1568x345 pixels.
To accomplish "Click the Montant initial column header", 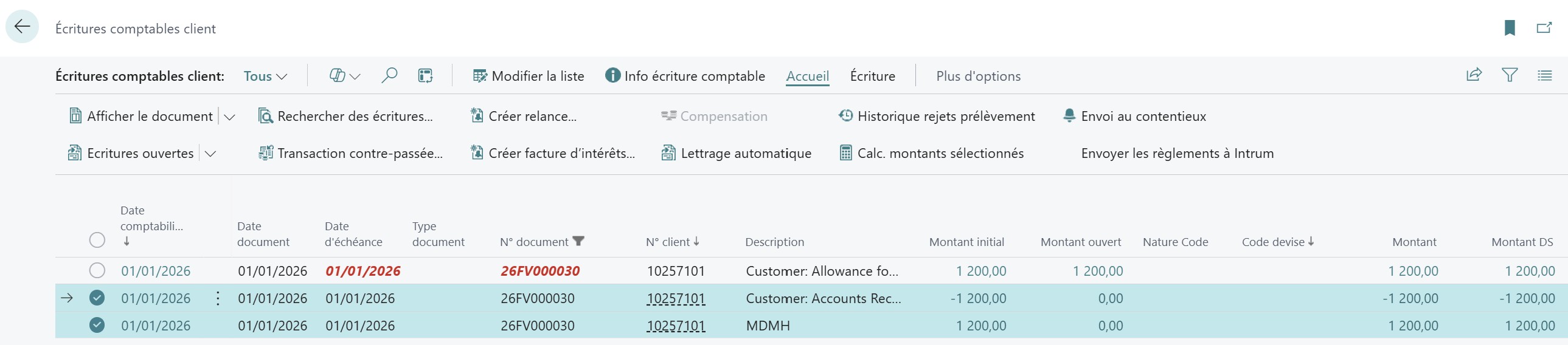I will pos(966,242).
